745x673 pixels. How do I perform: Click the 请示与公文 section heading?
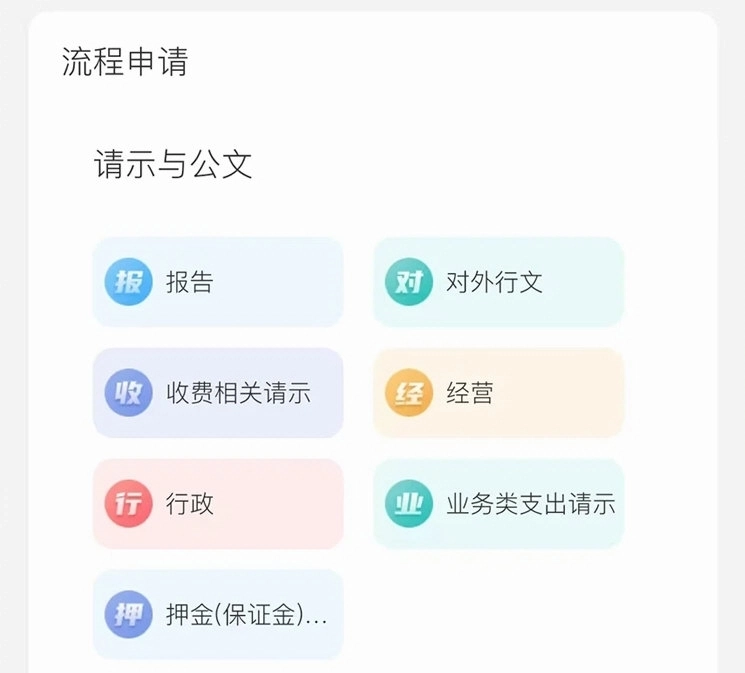tap(173, 164)
